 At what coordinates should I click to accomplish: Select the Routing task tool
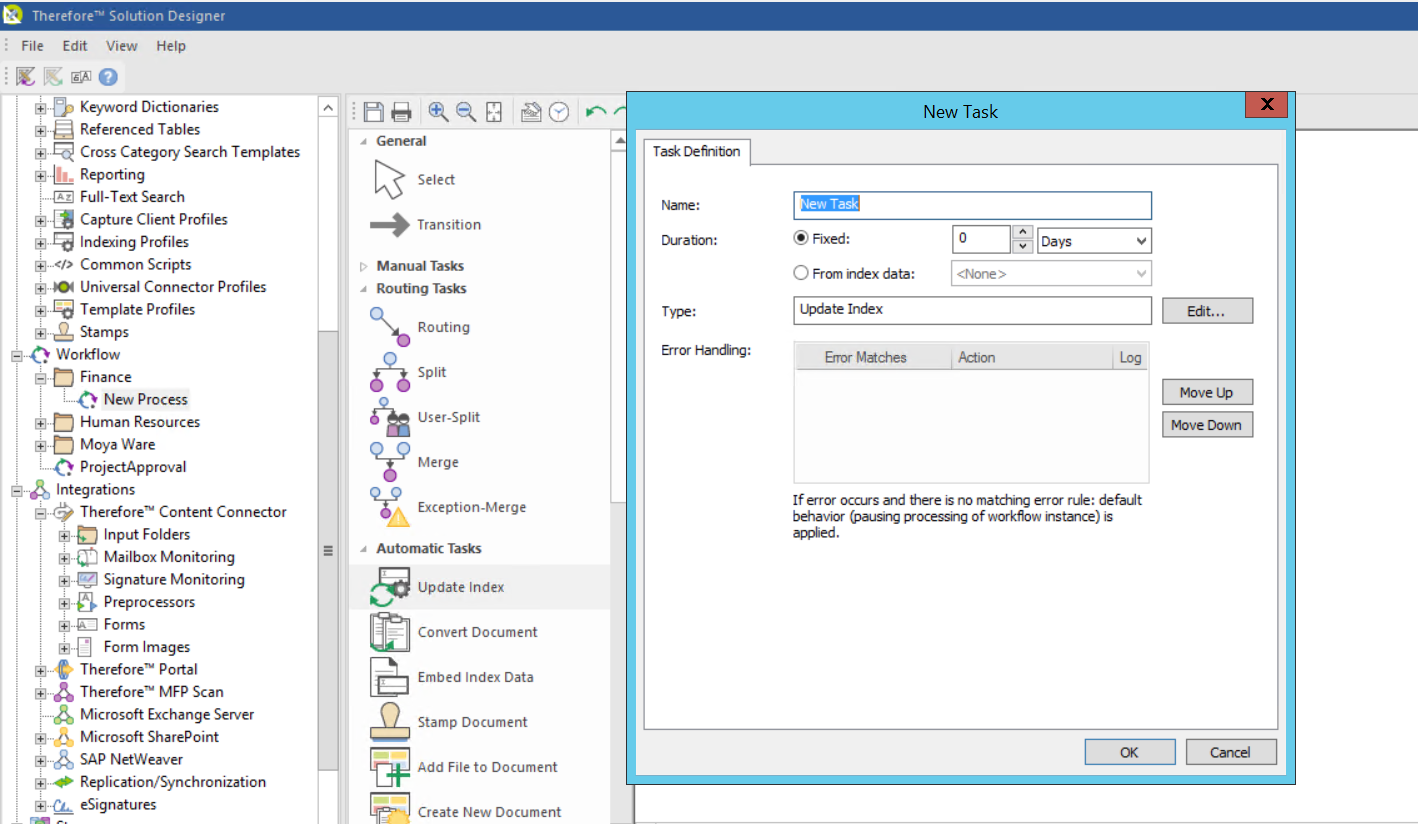coord(443,326)
